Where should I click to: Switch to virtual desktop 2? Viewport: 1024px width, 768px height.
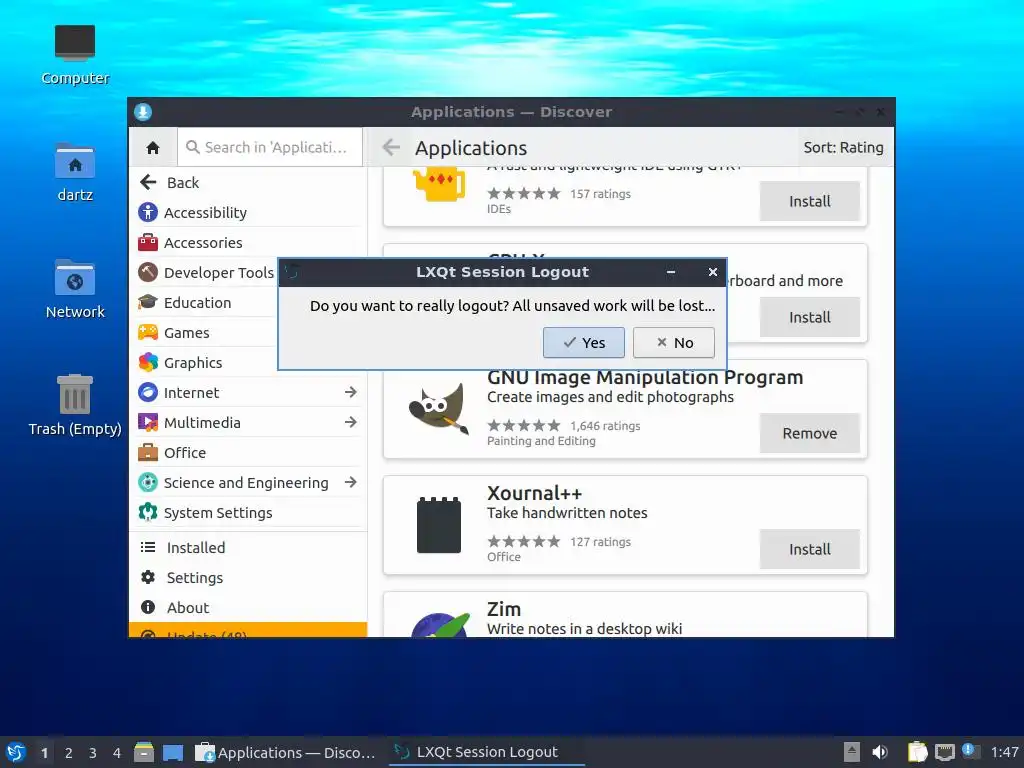(x=69, y=753)
